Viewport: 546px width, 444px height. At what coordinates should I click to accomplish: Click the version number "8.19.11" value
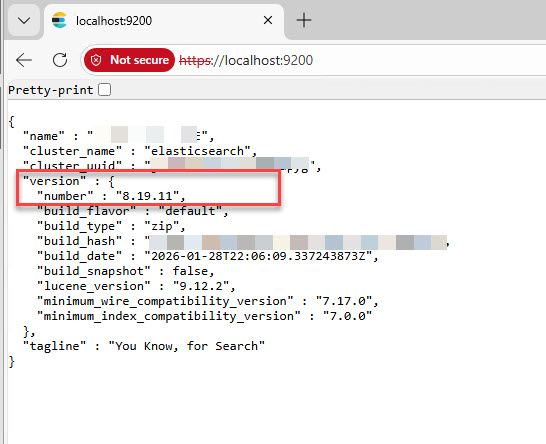coord(147,196)
